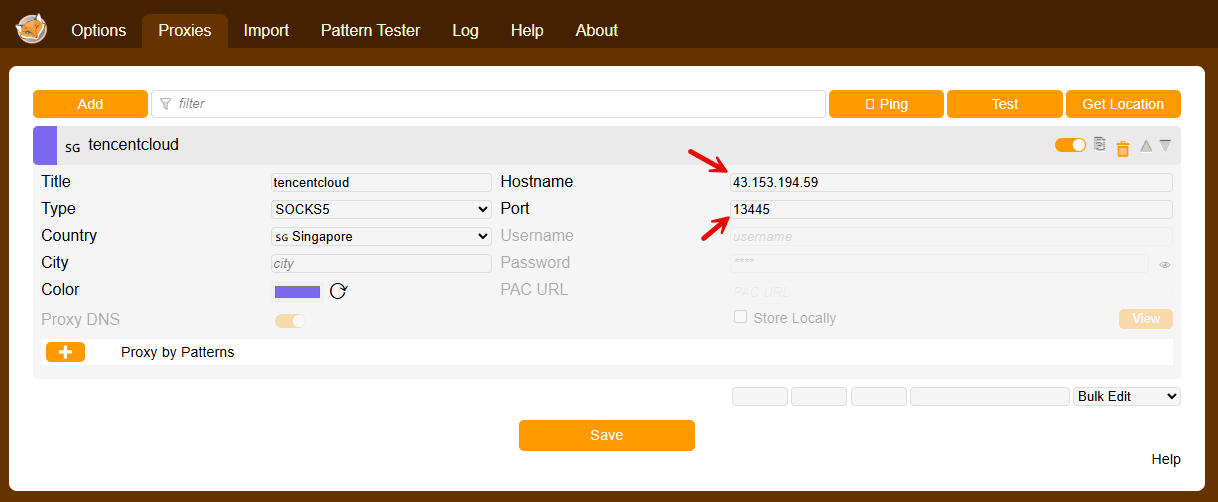
Task: Click the Add proxy button
Action: (90, 104)
